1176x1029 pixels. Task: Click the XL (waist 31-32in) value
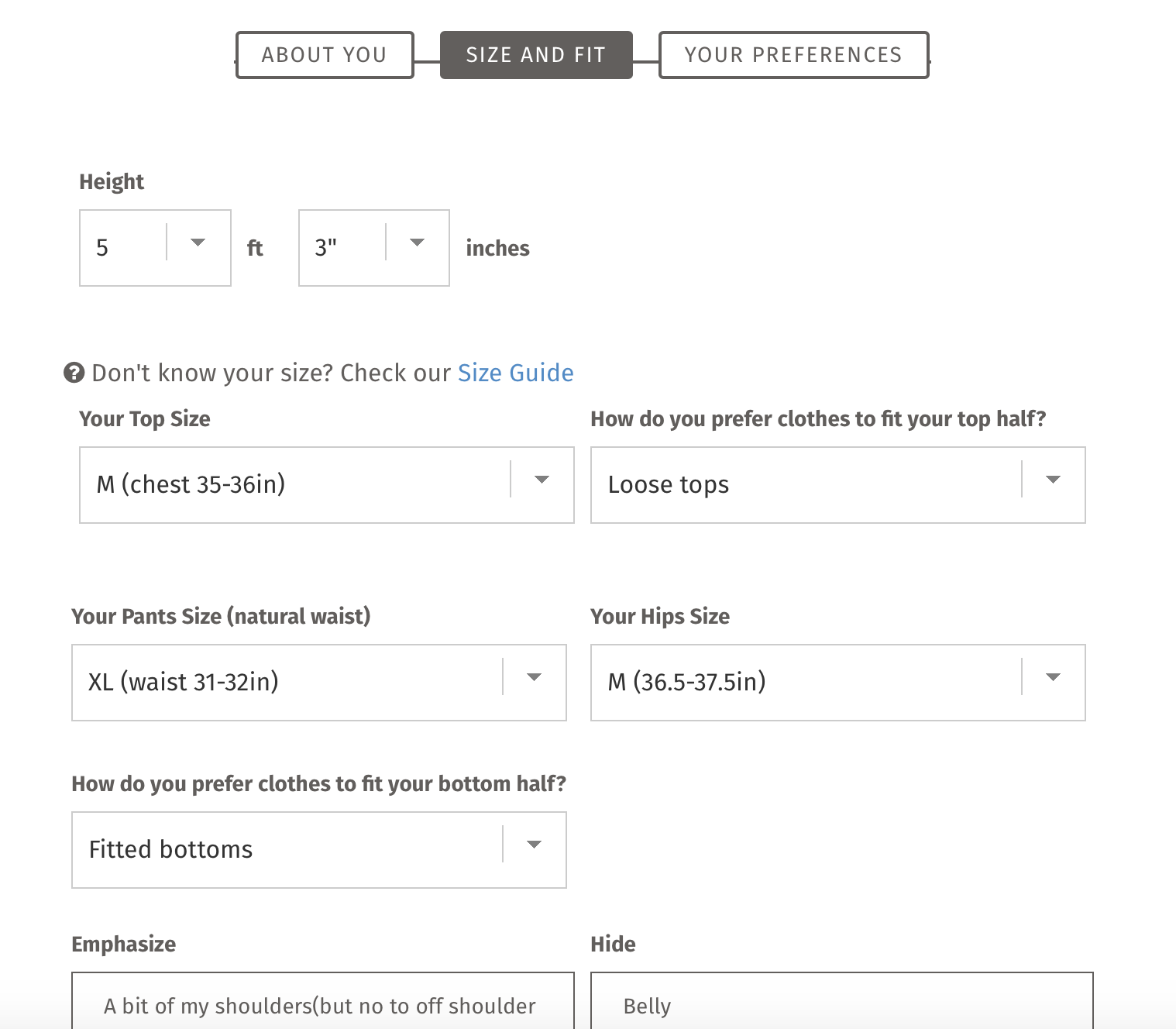[184, 682]
